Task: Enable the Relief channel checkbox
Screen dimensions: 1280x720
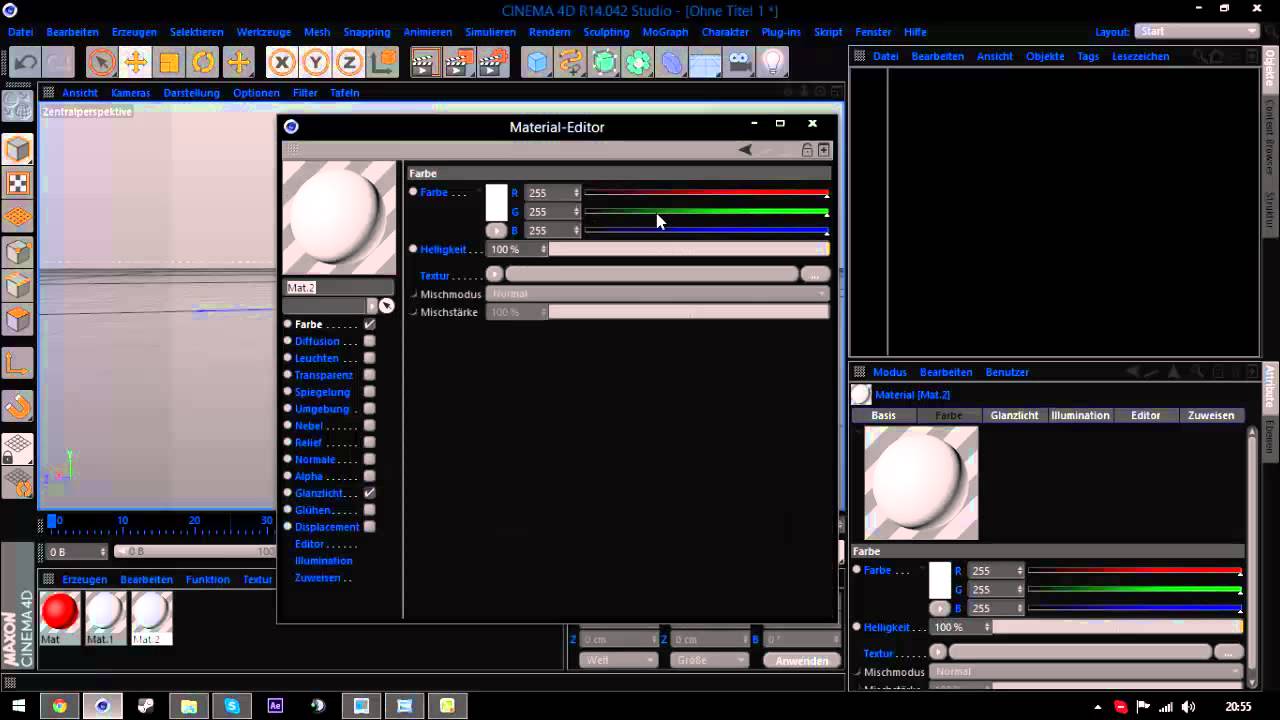Action: coord(370,442)
